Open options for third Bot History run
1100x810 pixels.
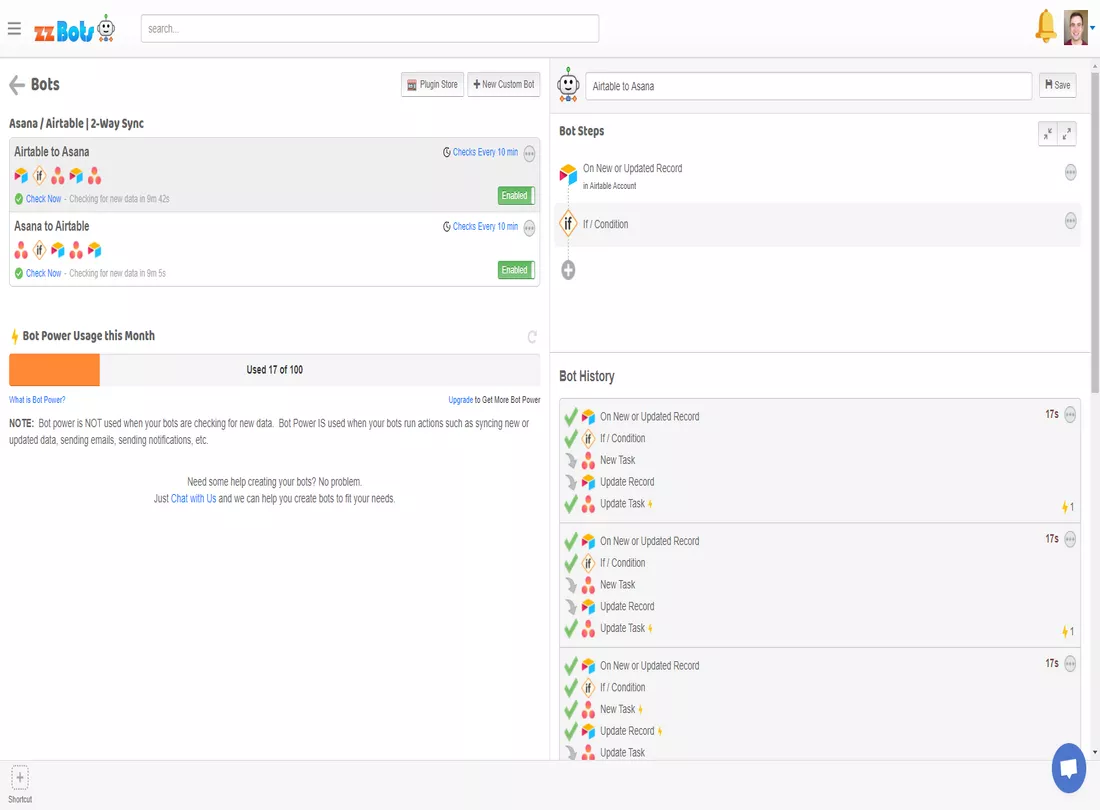[x=1070, y=664]
